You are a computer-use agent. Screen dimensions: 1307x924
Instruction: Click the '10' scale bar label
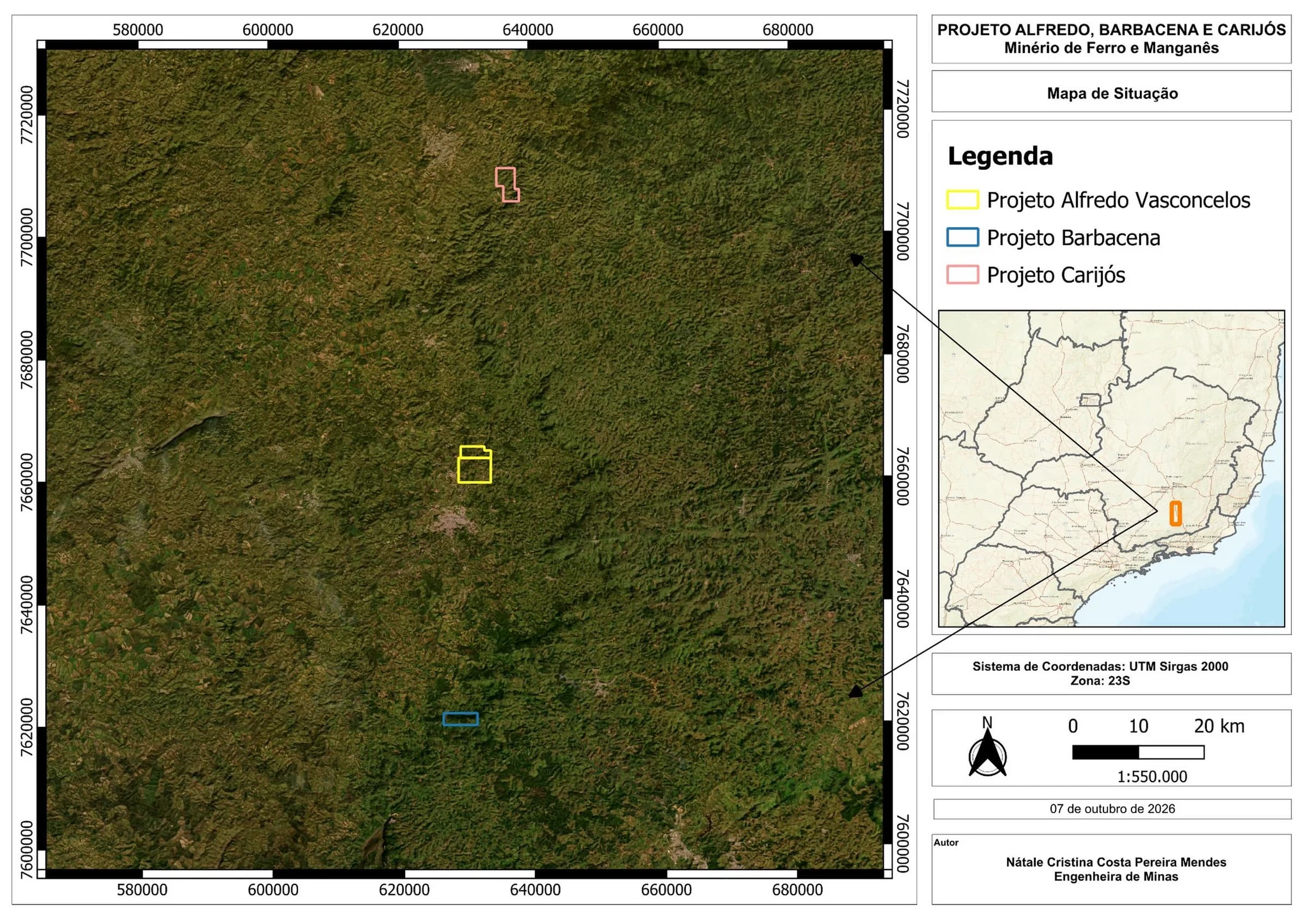1139,726
